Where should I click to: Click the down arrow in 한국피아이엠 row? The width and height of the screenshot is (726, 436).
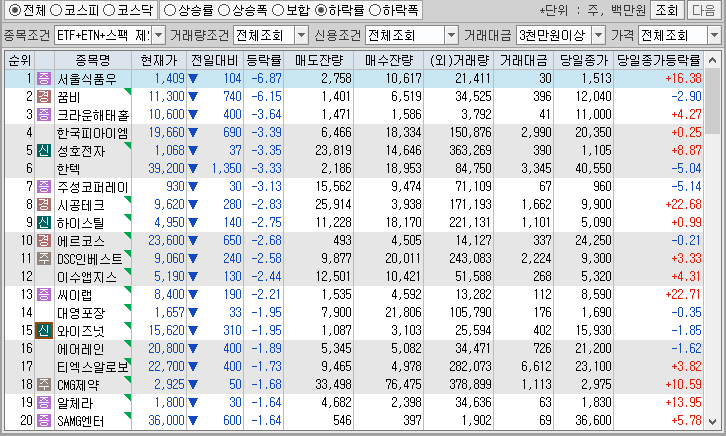193,133
